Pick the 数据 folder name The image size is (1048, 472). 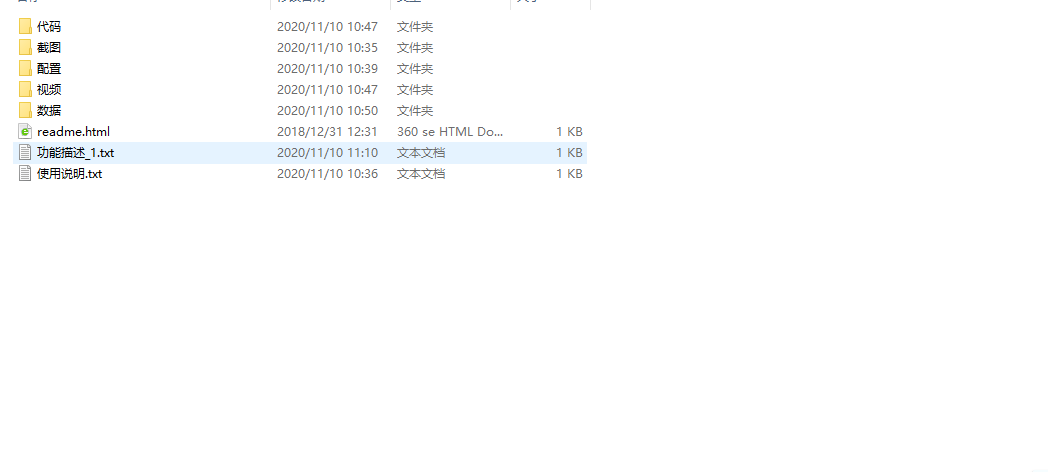[x=49, y=110]
